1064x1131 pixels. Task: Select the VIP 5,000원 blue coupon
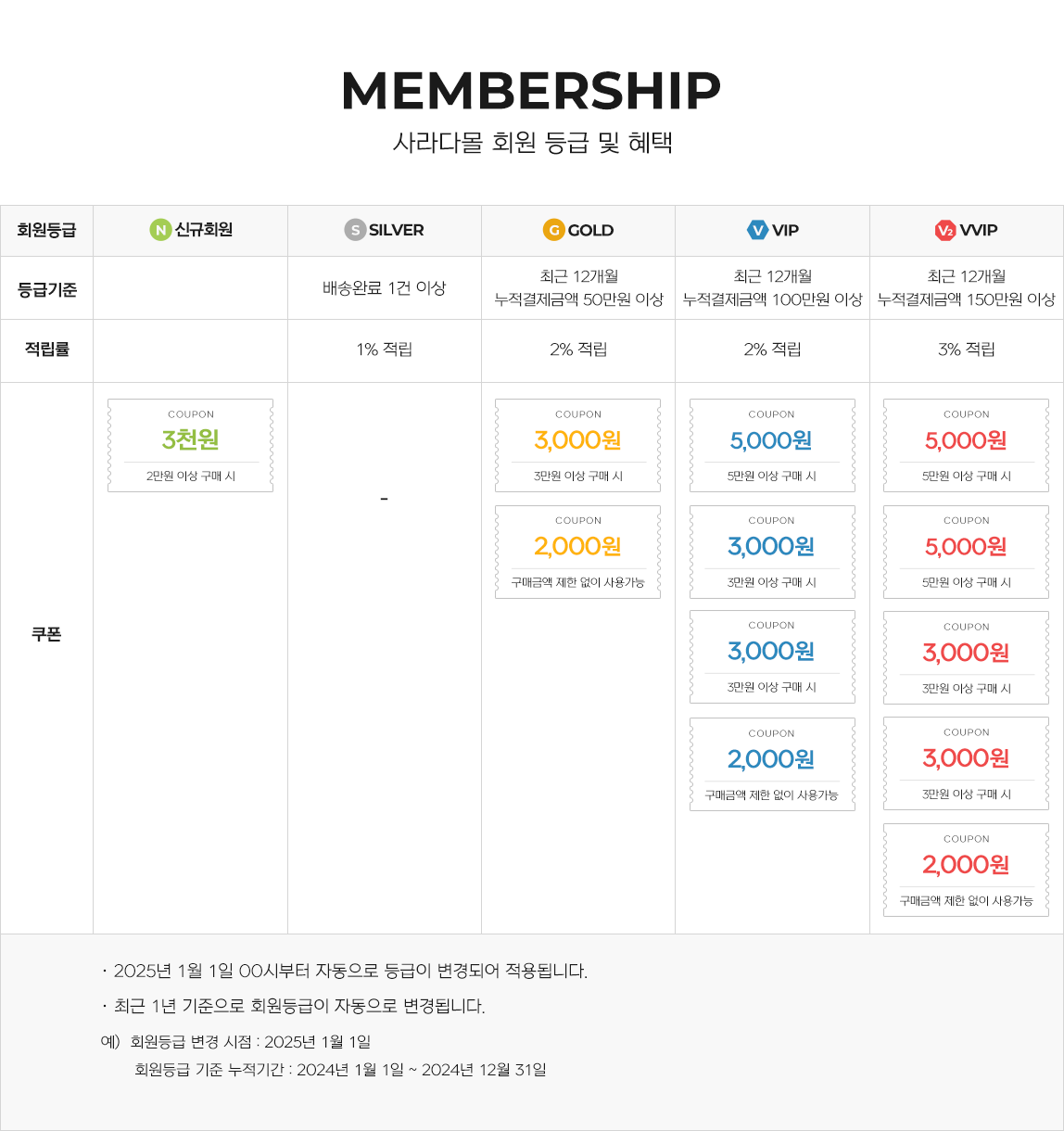(772, 445)
